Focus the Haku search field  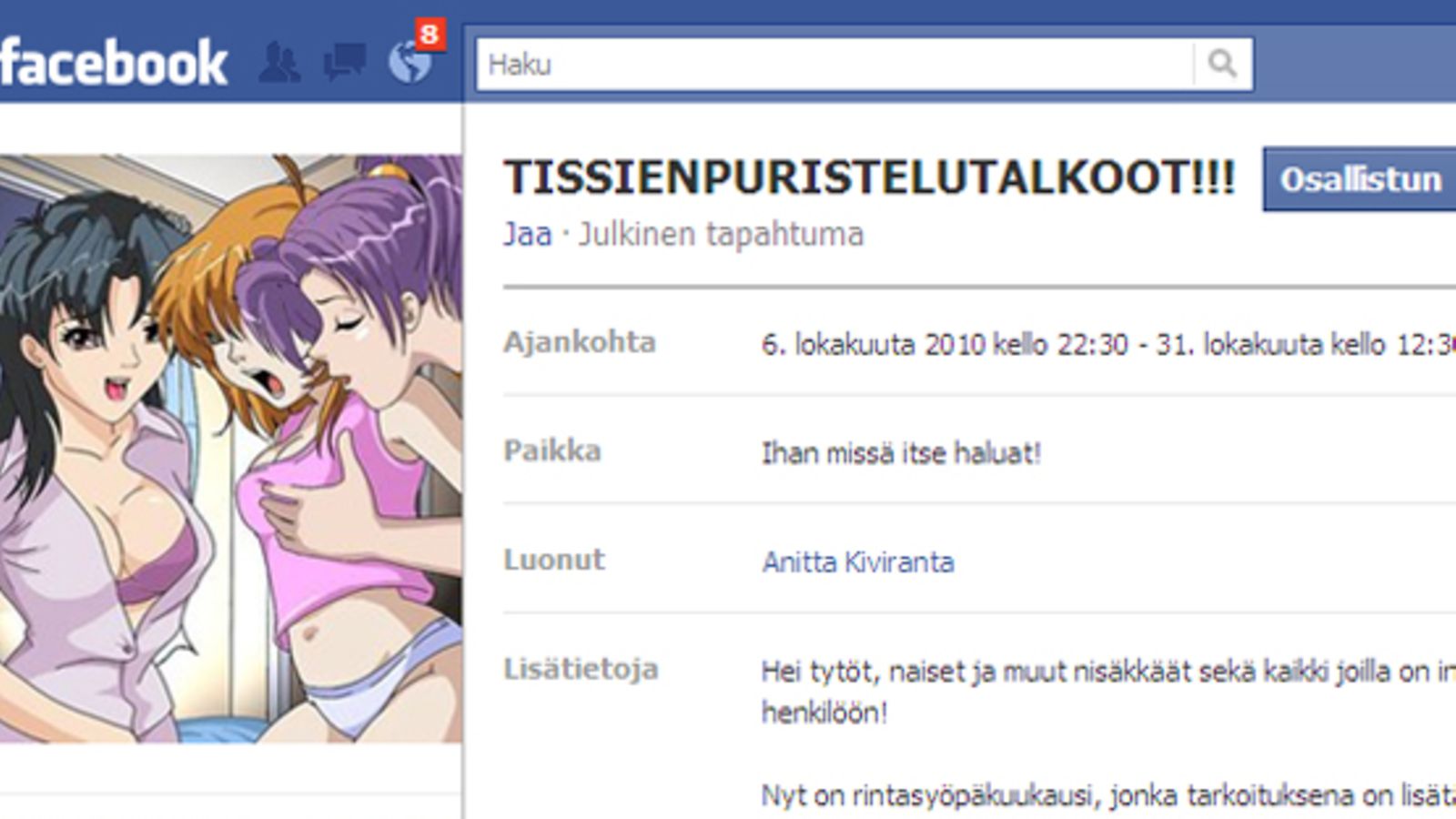(x=834, y=64)
